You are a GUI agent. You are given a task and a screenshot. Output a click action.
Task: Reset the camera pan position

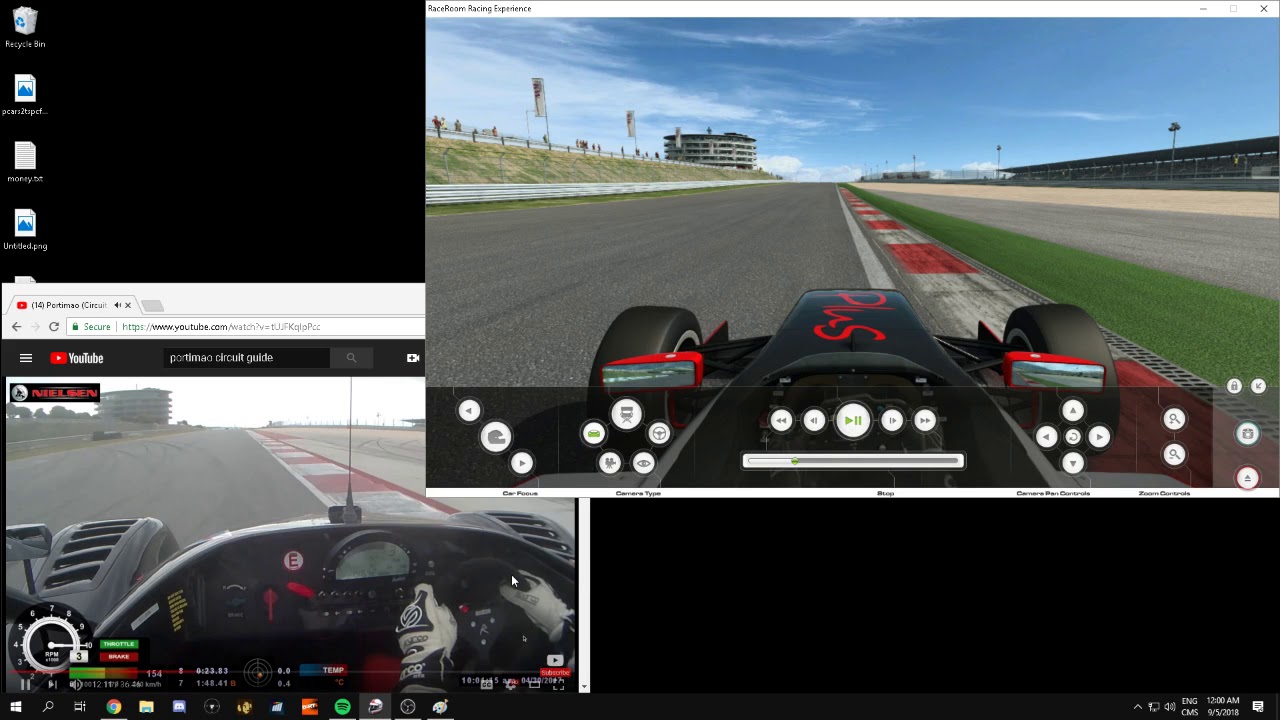pos(1073,437)
